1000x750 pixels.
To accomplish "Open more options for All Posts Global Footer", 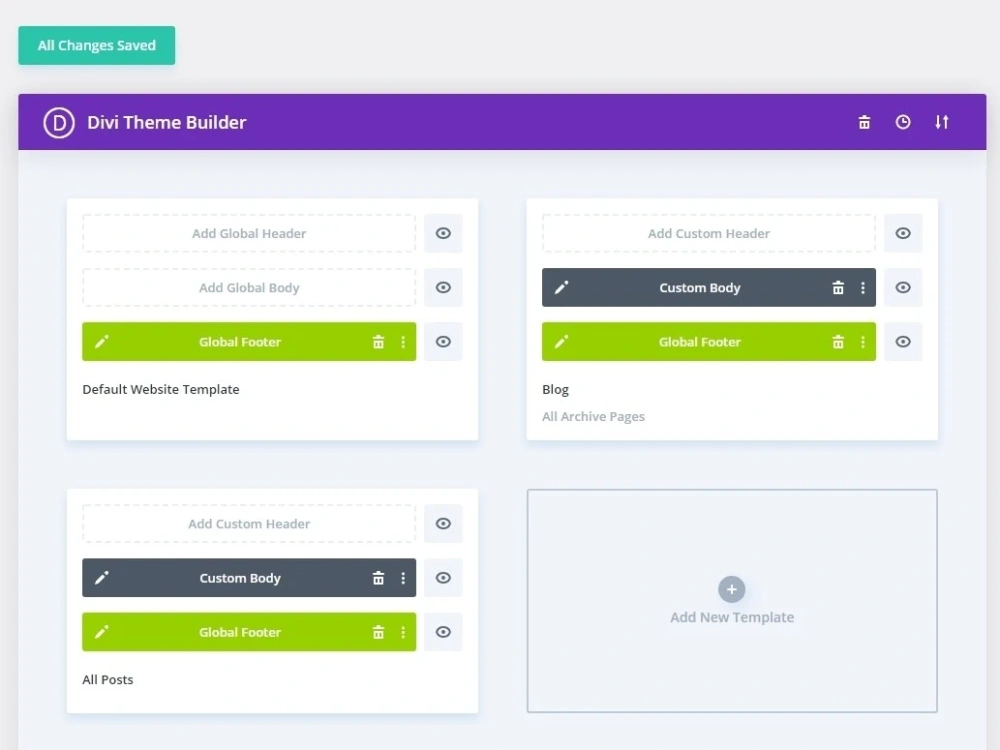I will [403, 632].
